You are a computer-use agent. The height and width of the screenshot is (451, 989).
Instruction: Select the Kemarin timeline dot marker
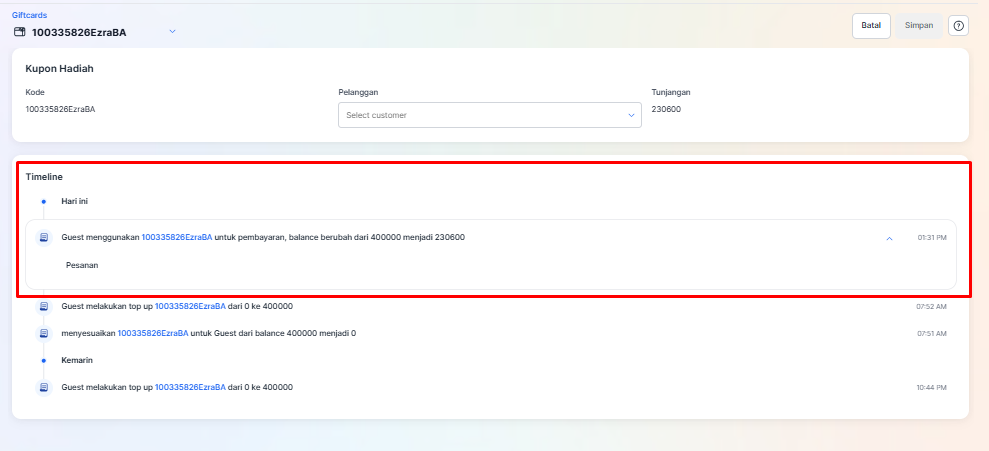[44, 361]
